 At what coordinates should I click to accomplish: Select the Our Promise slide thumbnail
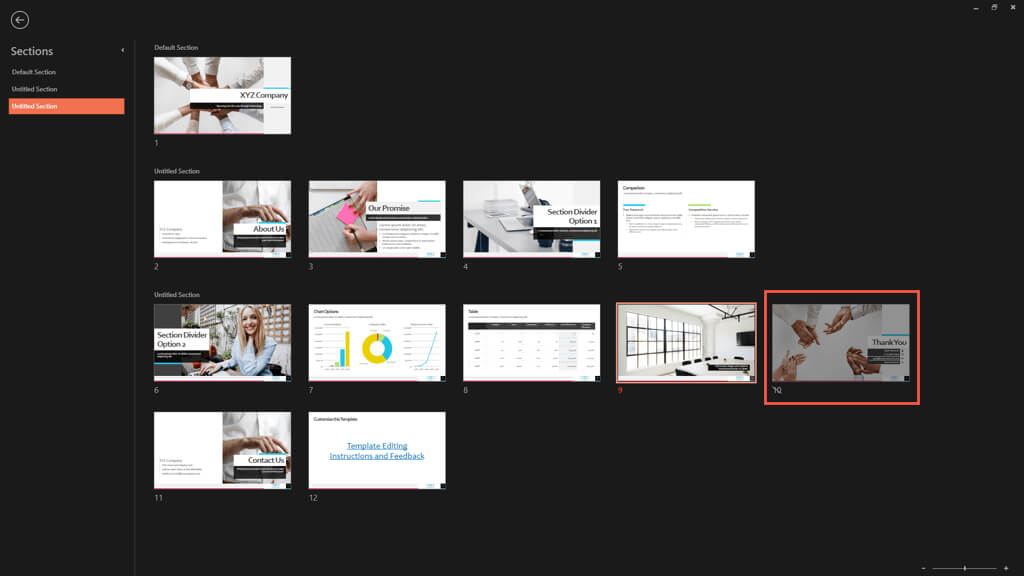377,219
